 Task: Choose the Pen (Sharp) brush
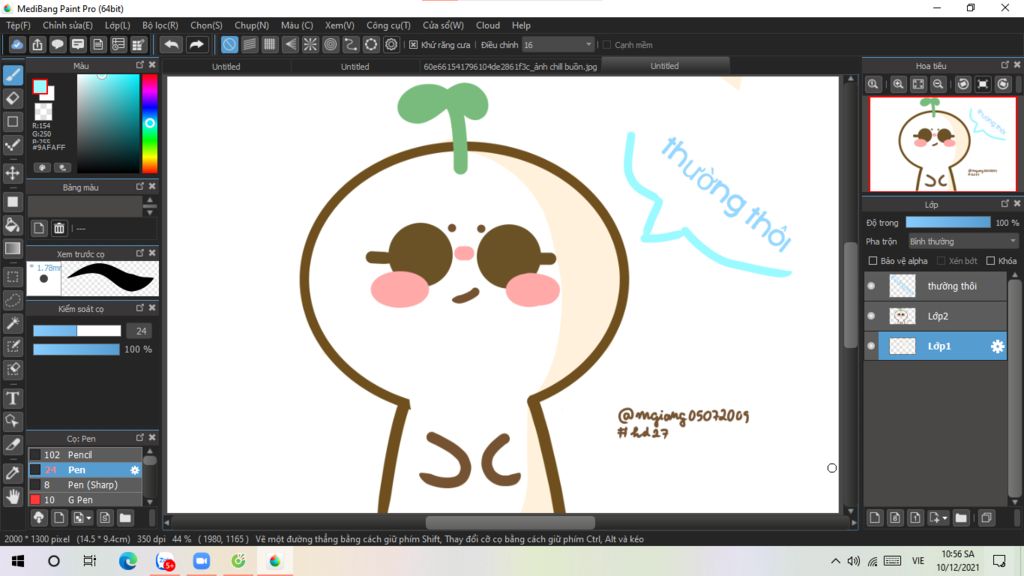[85, 485]
